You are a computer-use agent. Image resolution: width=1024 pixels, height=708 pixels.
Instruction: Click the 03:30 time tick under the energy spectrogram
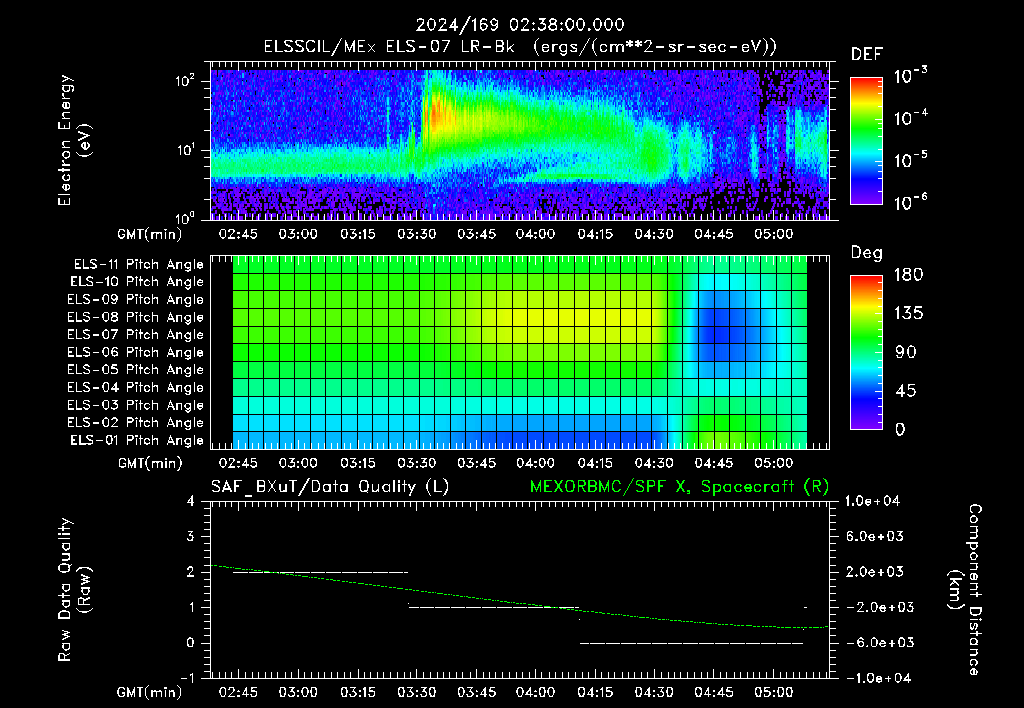tap(417, 234)
